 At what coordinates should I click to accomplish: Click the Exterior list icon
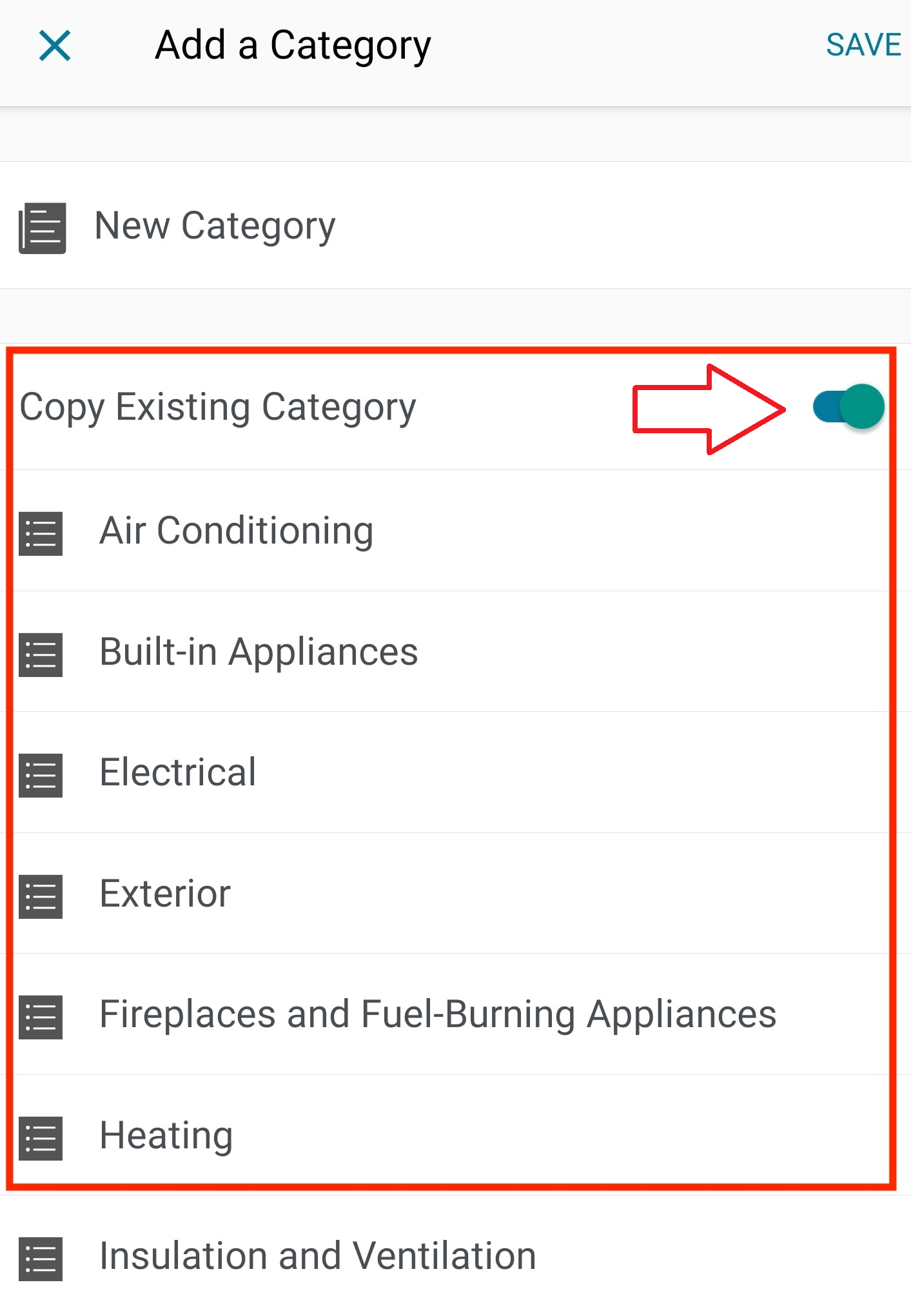(41, 896)
